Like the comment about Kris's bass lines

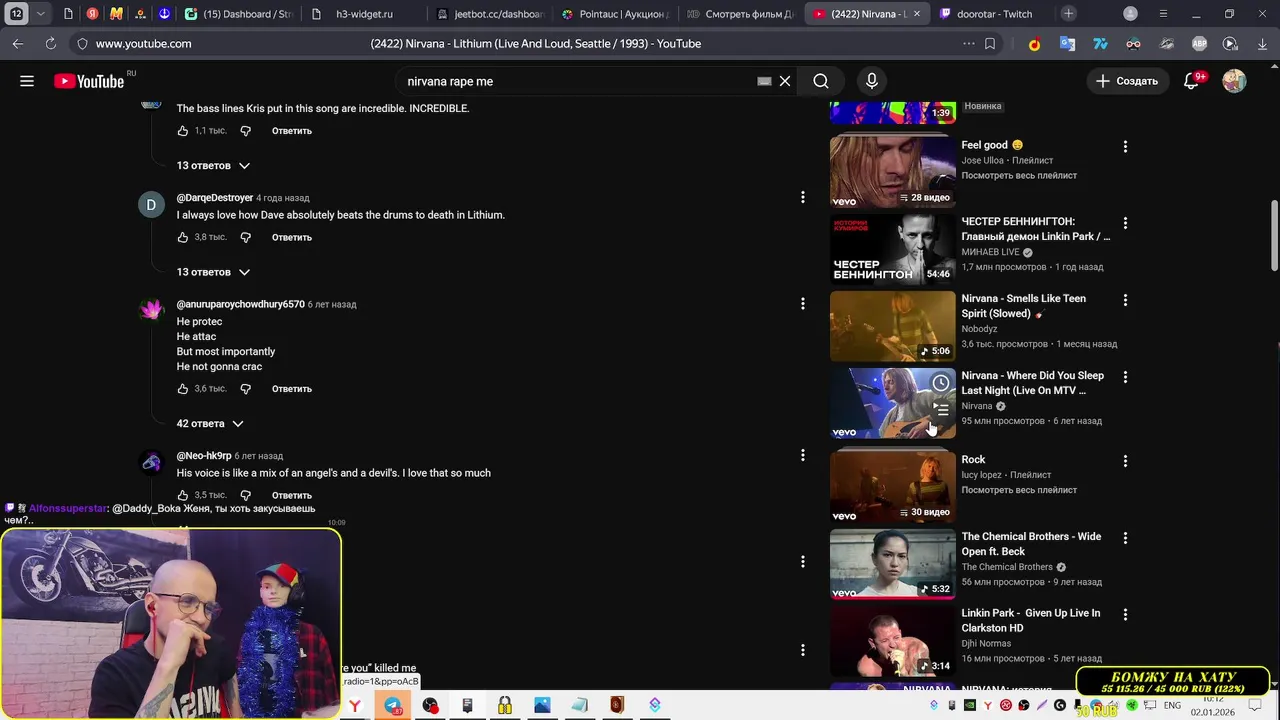[183, 131]
